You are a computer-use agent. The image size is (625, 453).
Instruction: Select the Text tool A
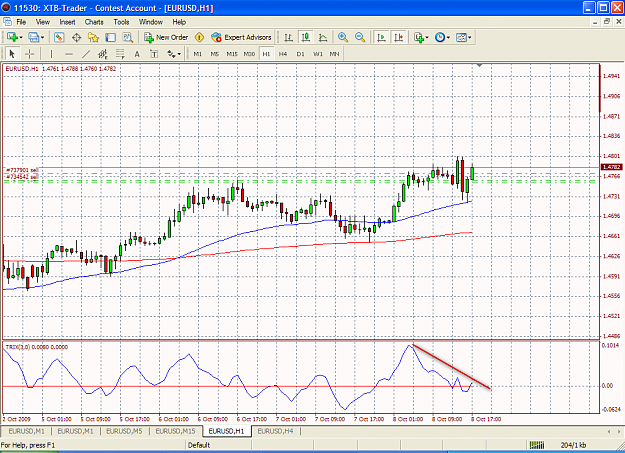point(137,54)
